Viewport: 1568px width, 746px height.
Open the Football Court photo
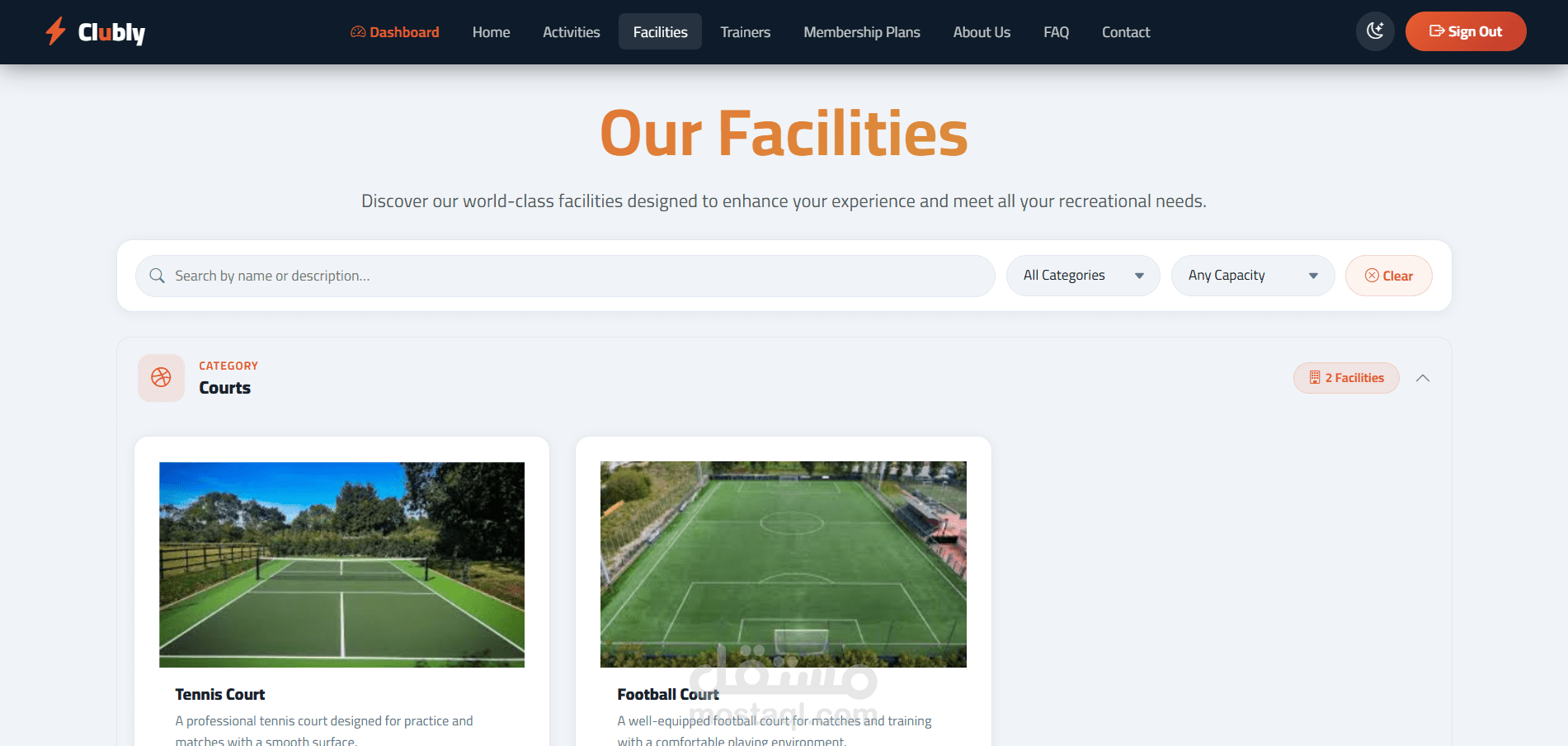[784, 564]
